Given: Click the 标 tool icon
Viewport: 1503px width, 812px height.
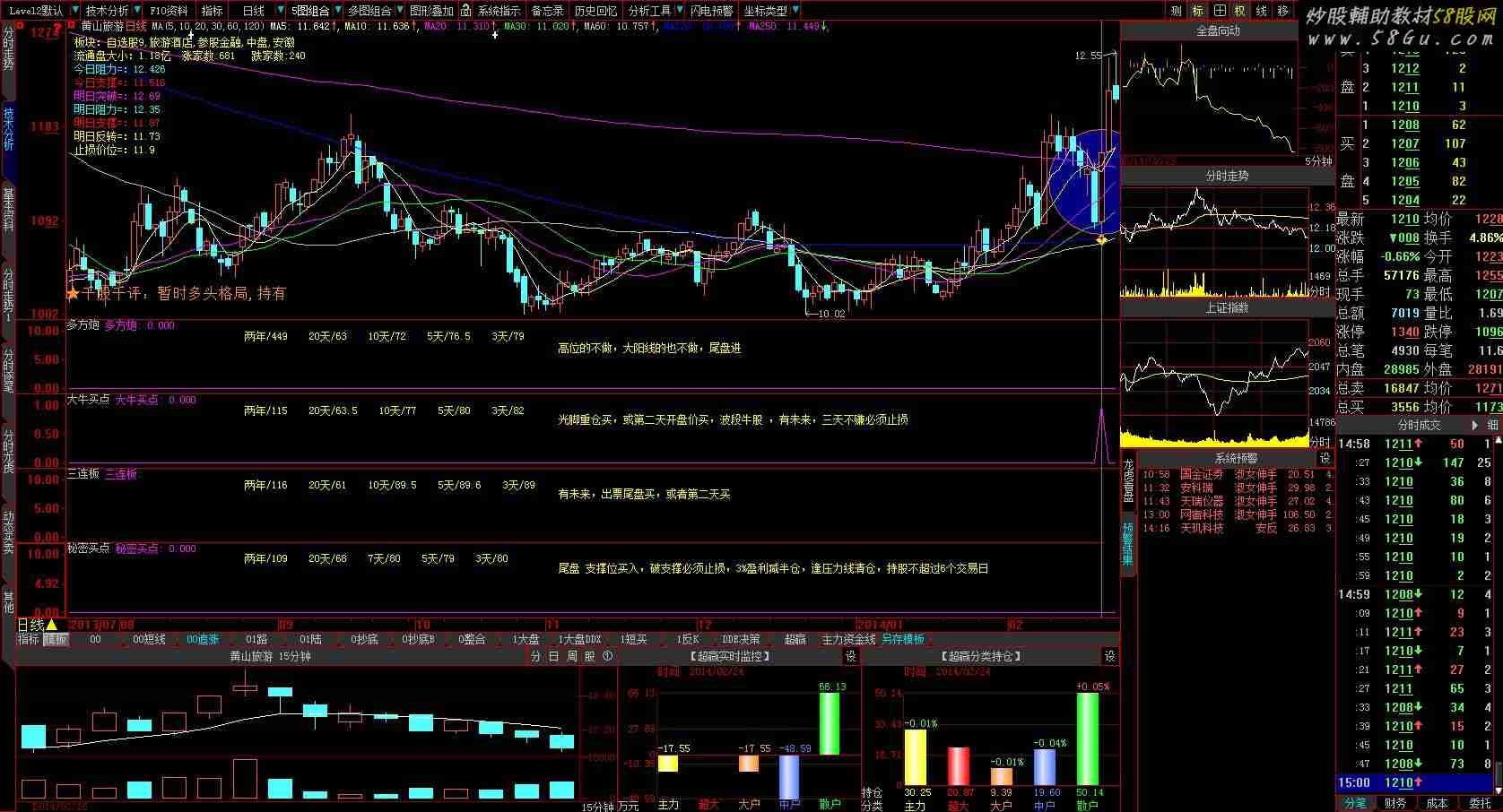Looking at the screenshot, I should [x=1198, y=11].
